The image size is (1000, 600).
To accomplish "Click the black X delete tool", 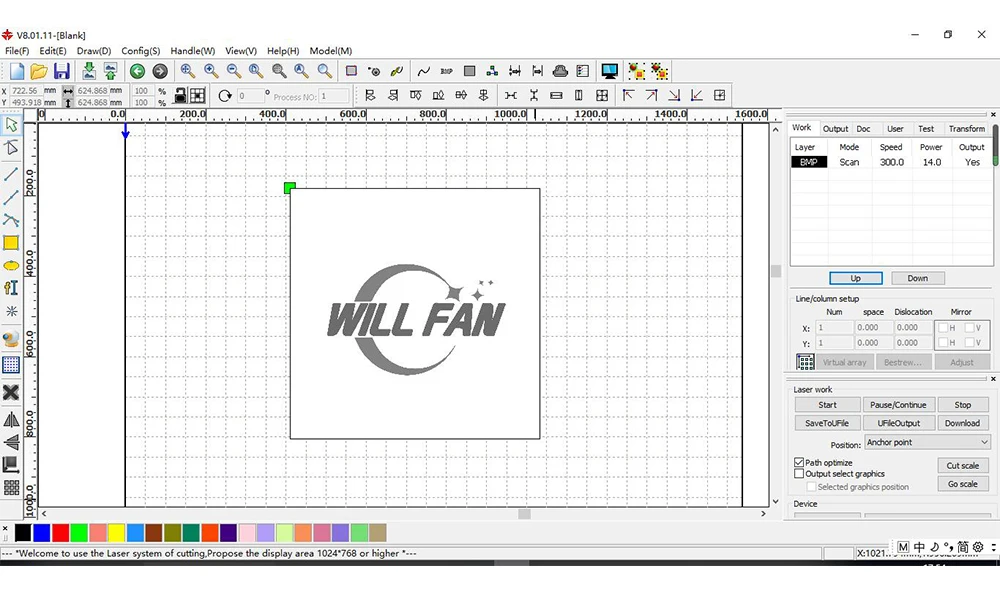I will (11, 392).
